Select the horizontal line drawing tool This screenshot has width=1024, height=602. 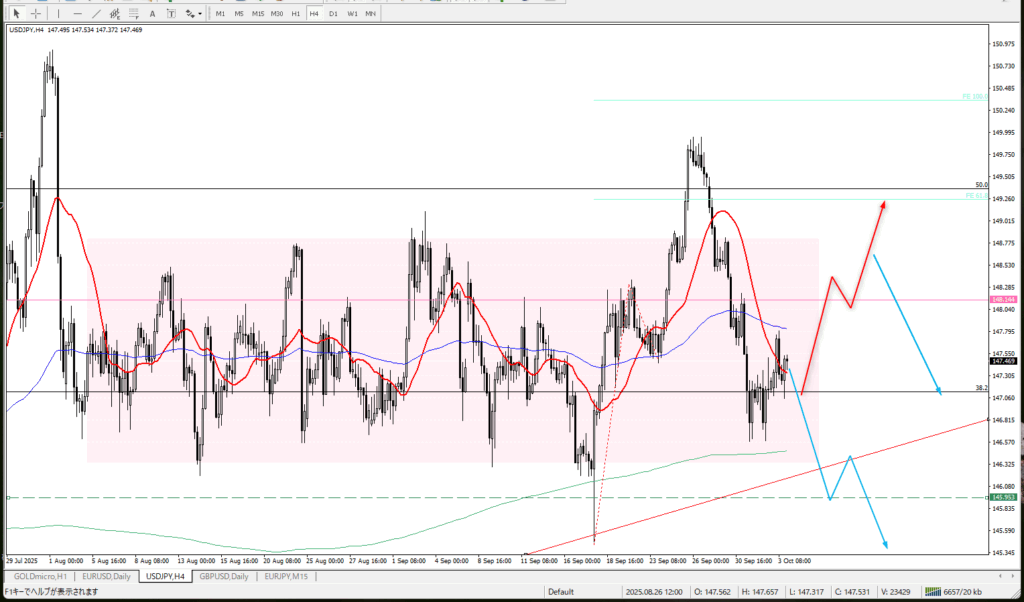pos(77,13)
